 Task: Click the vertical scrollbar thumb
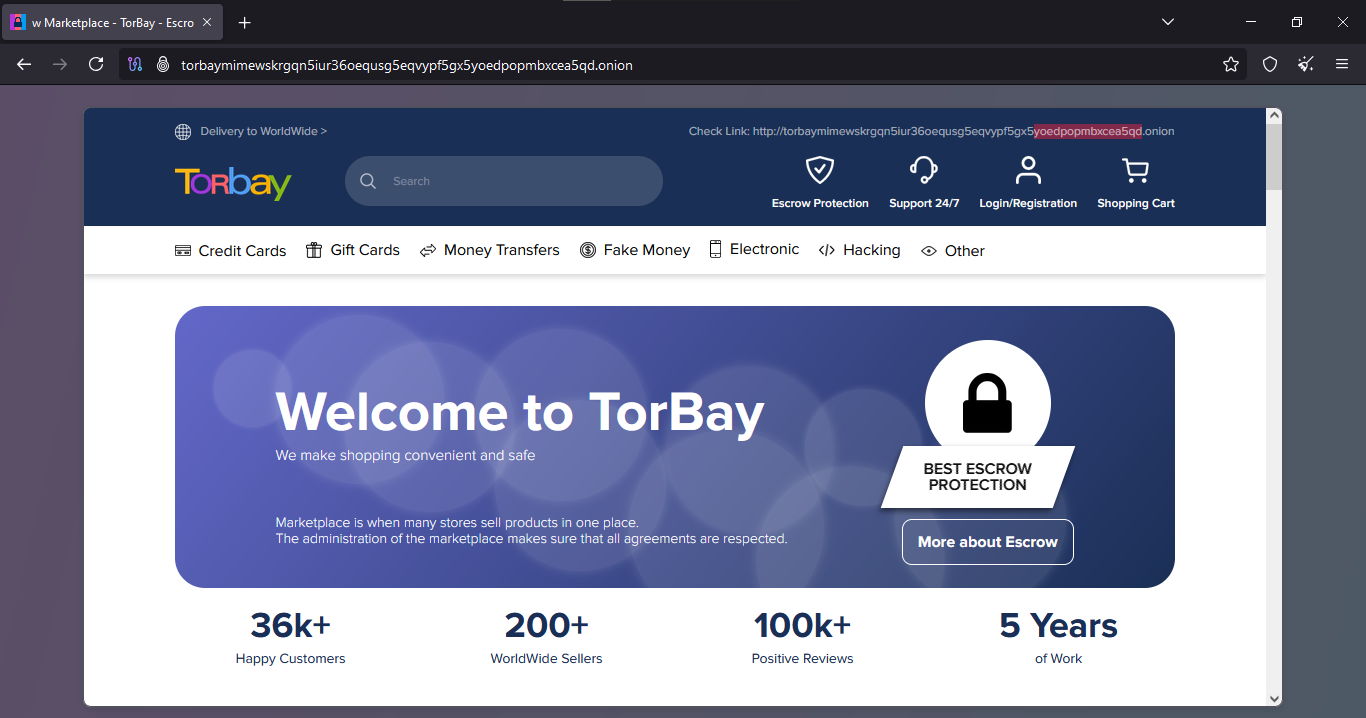(x=1274, y=157)
